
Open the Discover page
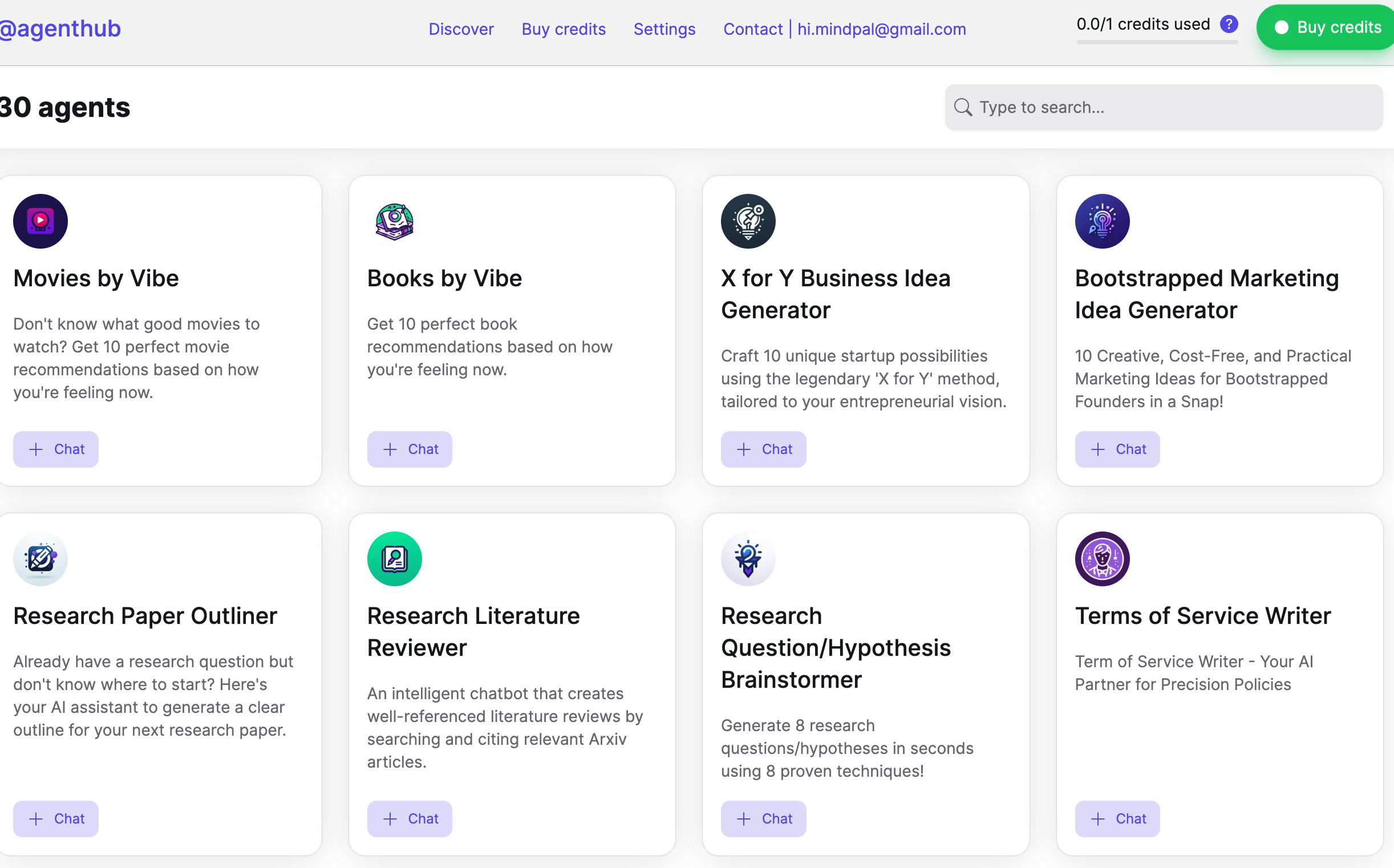coord(461,29)
